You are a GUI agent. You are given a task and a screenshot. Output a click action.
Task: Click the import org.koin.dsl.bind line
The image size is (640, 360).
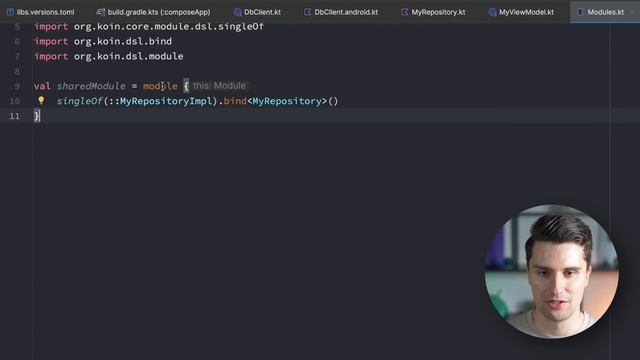pos(103,41)
